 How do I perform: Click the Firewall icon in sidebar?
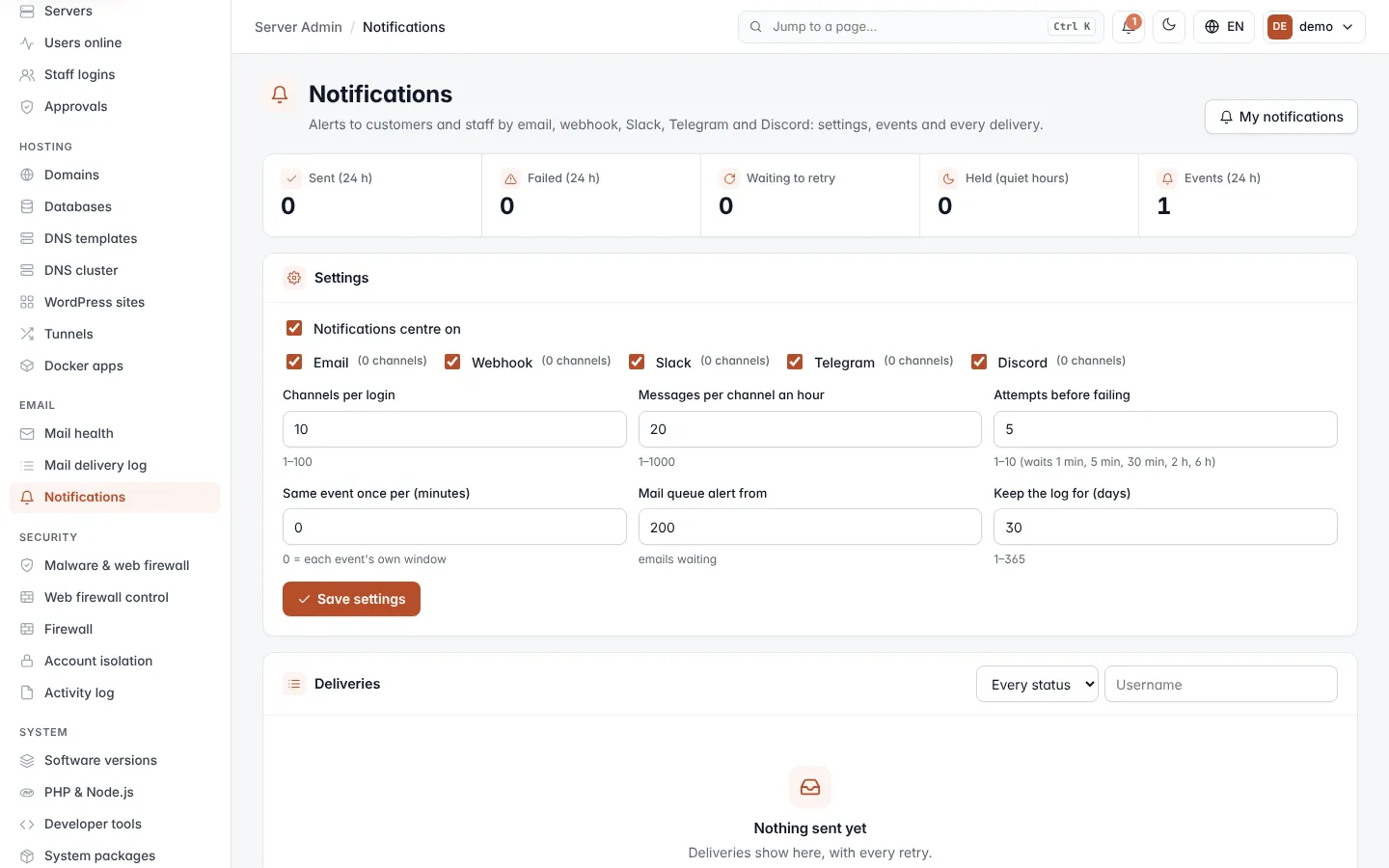(27, 629)
